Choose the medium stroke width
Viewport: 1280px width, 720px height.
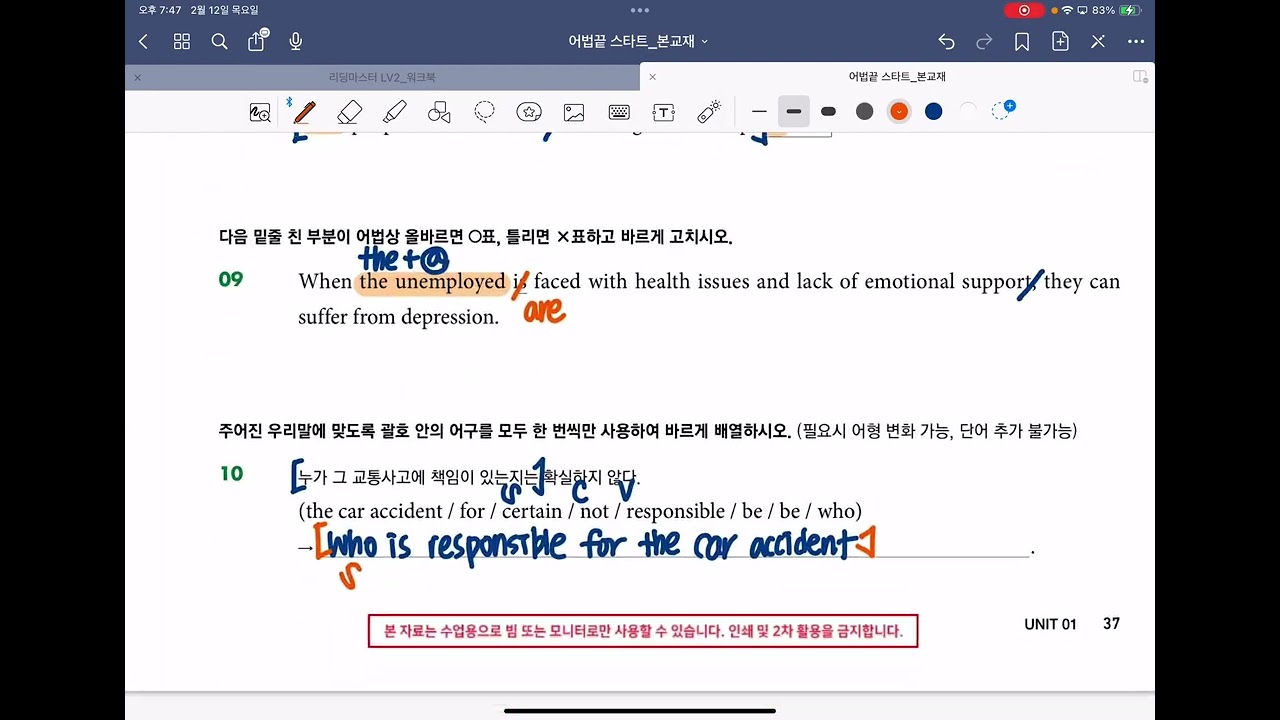click(794, 111)
